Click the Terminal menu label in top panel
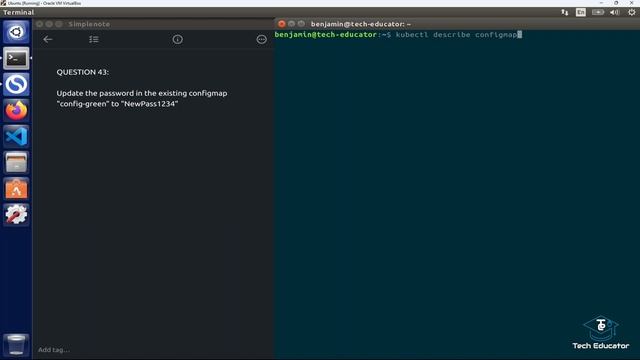Screen dimensions: 640x360 [18, 12]
